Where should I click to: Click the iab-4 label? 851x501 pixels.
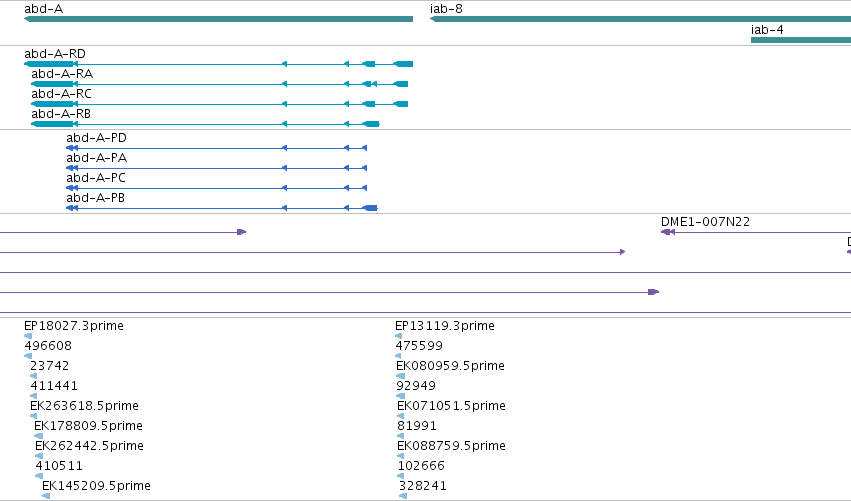767,30
